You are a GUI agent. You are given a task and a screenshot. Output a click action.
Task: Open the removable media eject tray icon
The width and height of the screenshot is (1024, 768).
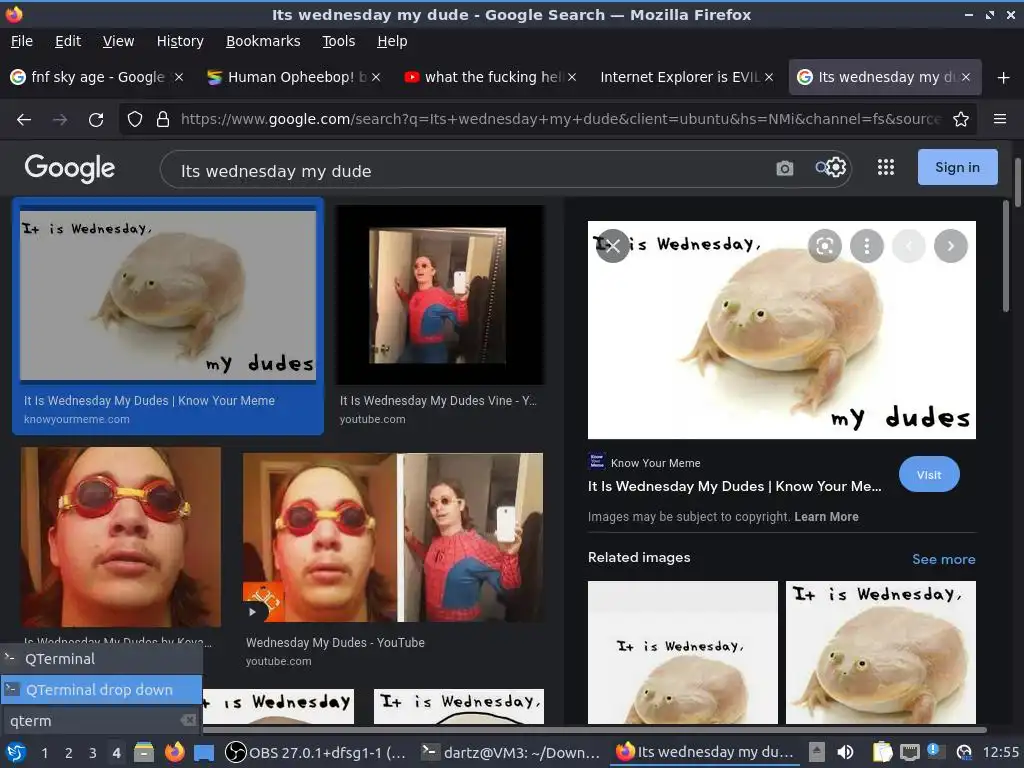click(x=816, y=752)
